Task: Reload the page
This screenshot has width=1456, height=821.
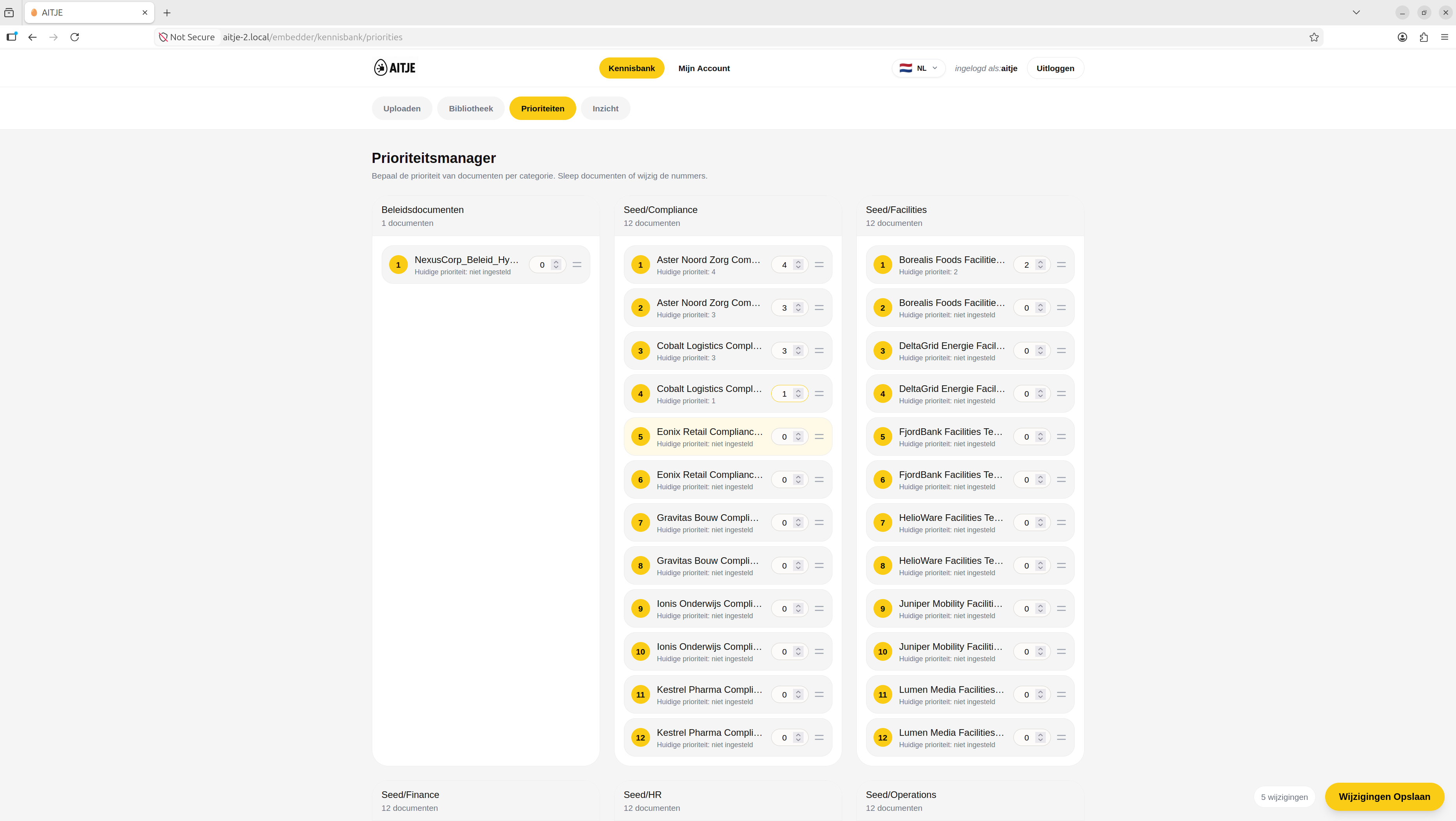Action: tap(75, 38)
